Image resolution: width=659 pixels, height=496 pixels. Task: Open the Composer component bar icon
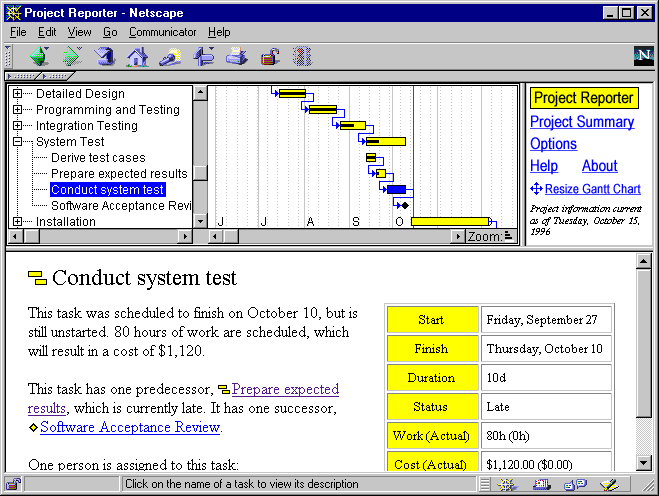pyautogui.click(x=609, y=485)
